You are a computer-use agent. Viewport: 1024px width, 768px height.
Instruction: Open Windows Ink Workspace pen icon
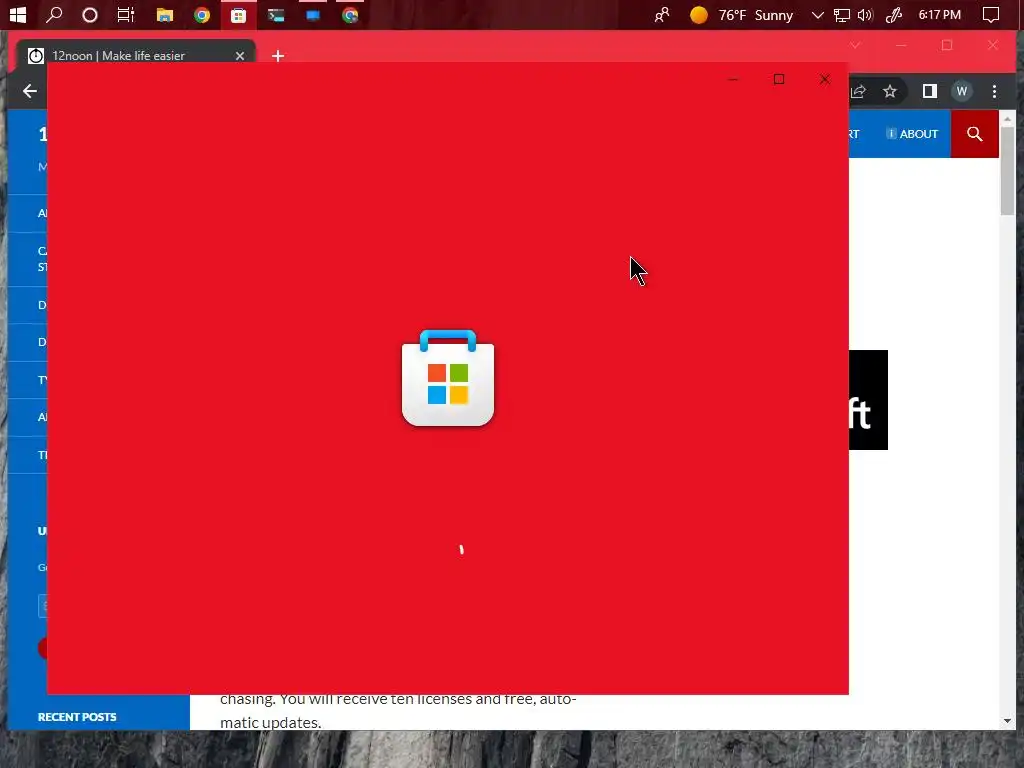[893, 15]
